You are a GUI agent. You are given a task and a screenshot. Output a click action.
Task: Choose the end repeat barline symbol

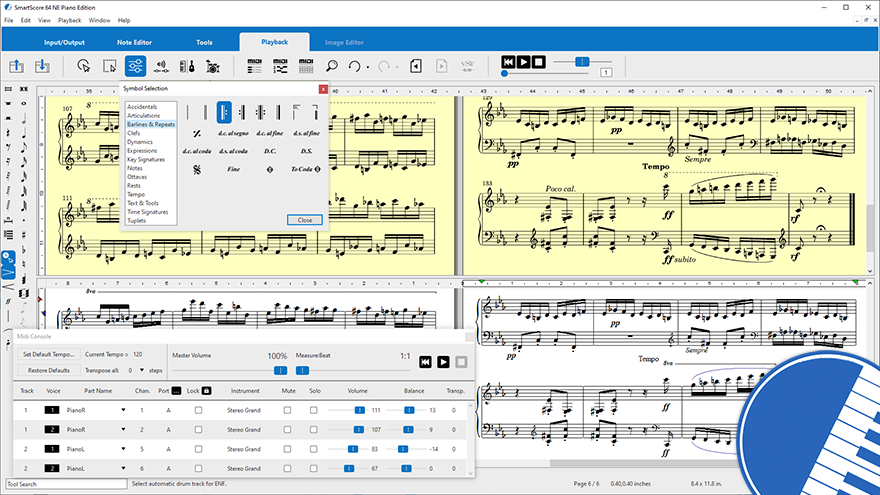coord(242,112)
